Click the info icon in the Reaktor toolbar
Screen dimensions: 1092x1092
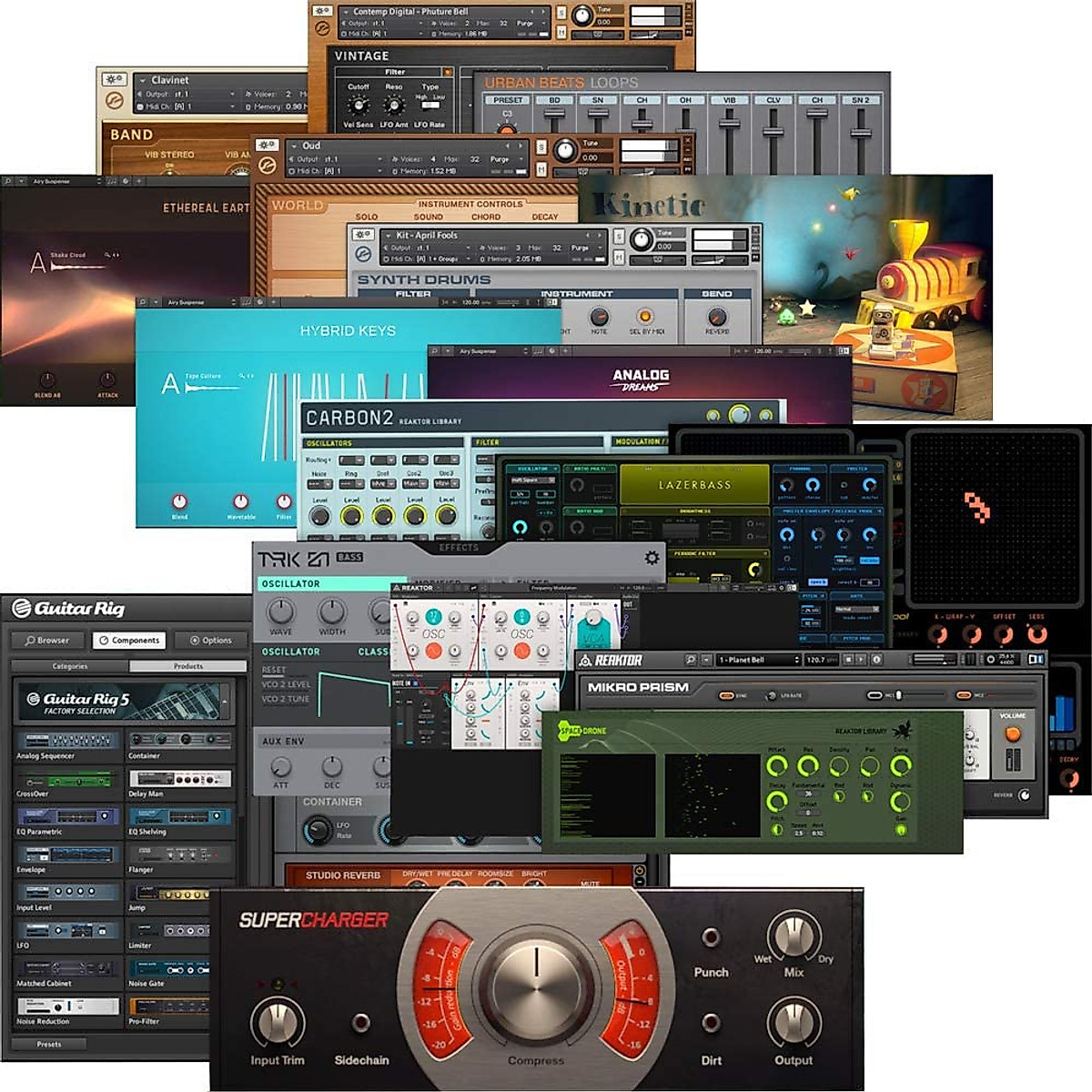(x=875, y=658)
